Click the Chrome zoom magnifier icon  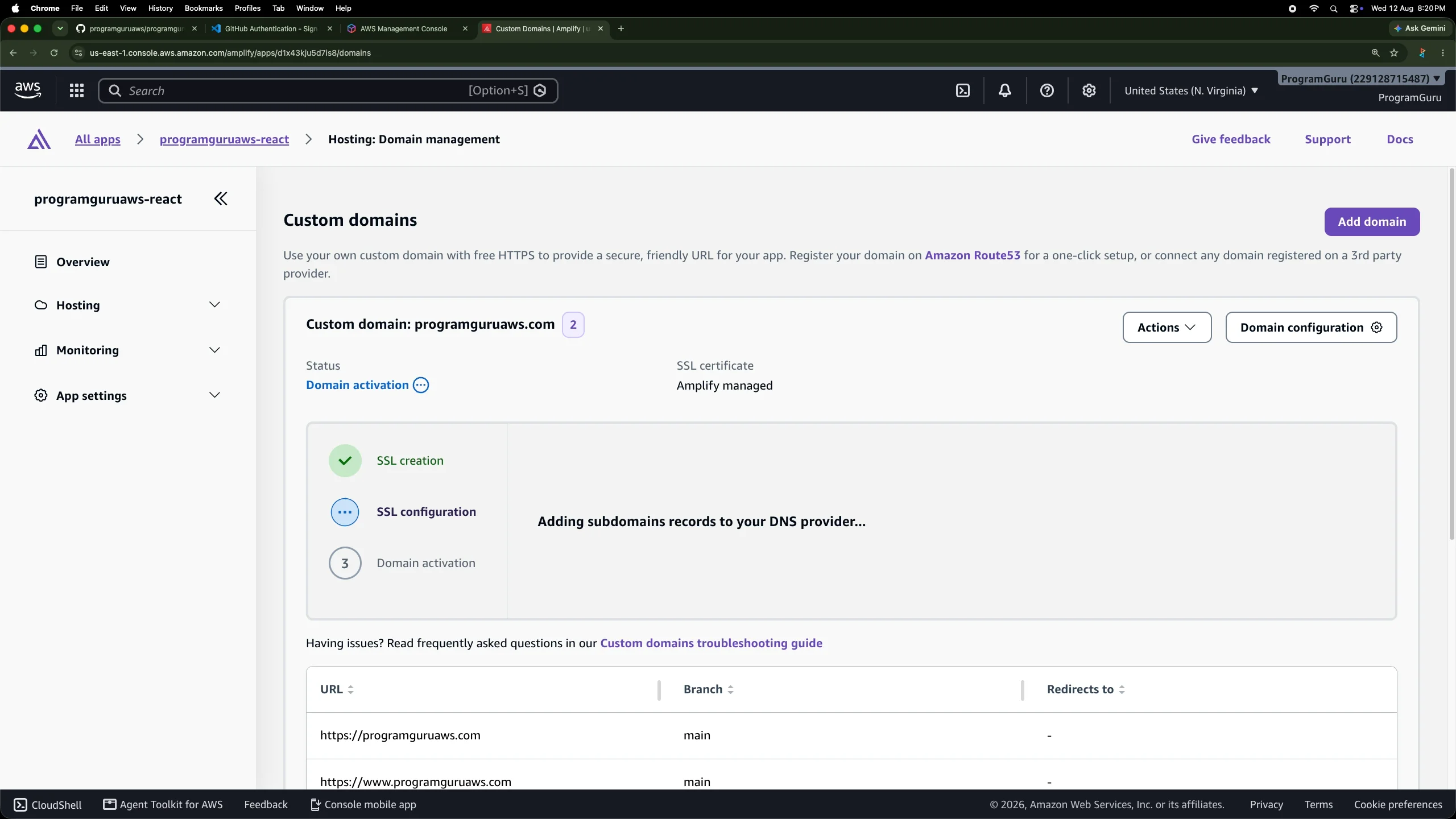(1375, 53)
